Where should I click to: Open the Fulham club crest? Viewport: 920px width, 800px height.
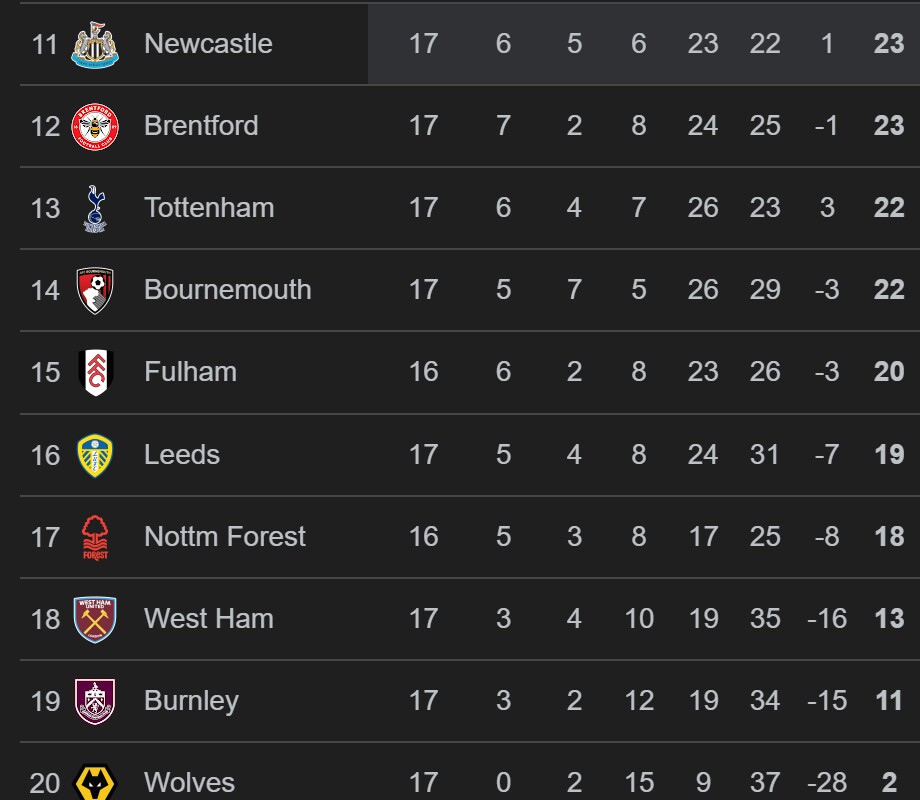[96, 372]
